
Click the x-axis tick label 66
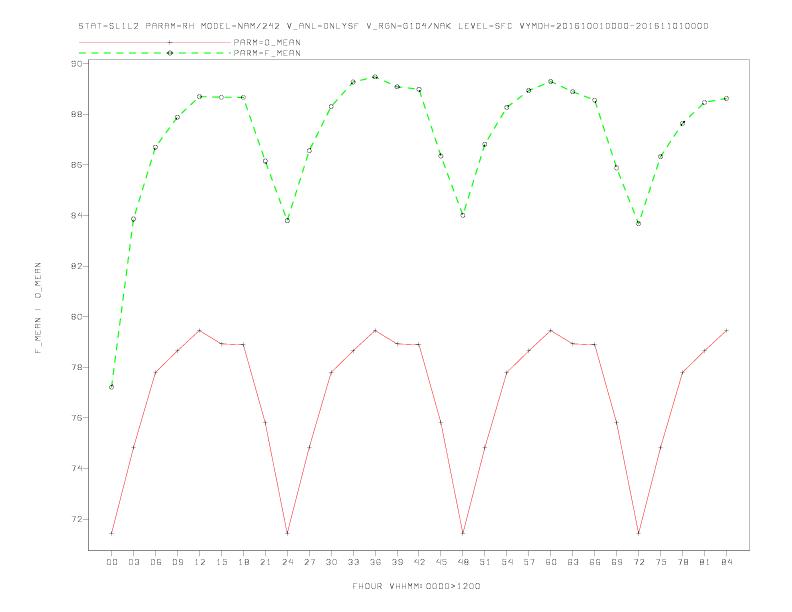[x=595, y=562]
